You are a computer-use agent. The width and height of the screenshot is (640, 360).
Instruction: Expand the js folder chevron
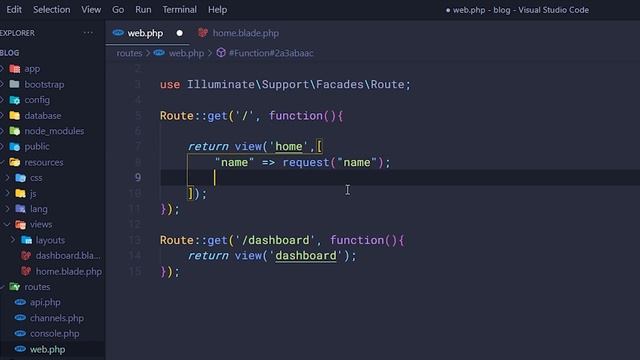coord(7,193)
